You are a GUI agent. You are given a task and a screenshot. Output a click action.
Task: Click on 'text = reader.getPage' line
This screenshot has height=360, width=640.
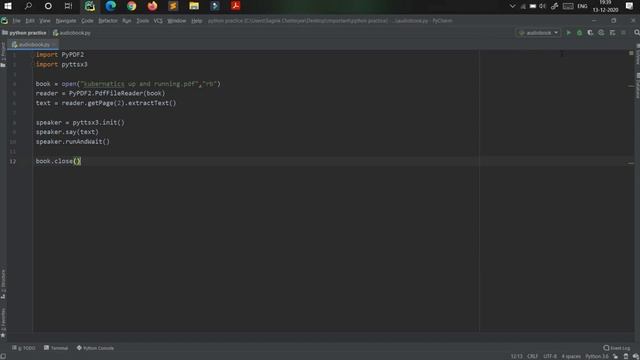[106, 103]
